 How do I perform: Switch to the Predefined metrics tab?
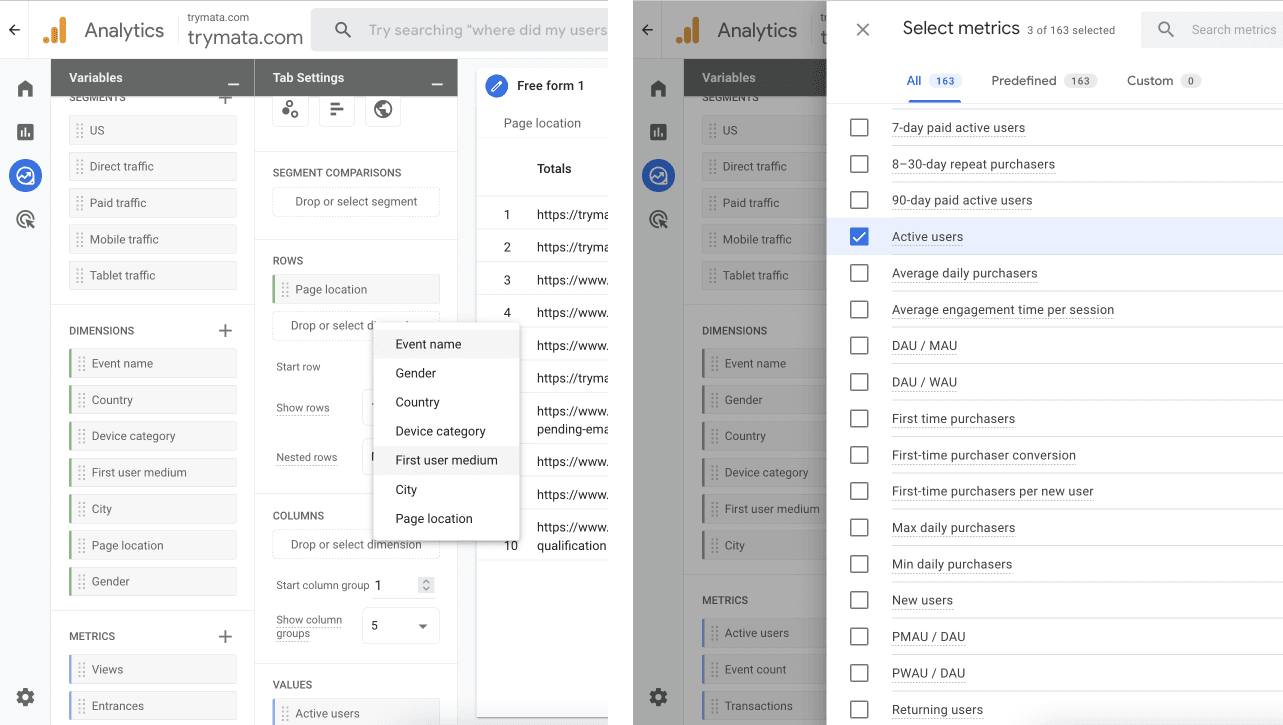(x=1043, y=81)
